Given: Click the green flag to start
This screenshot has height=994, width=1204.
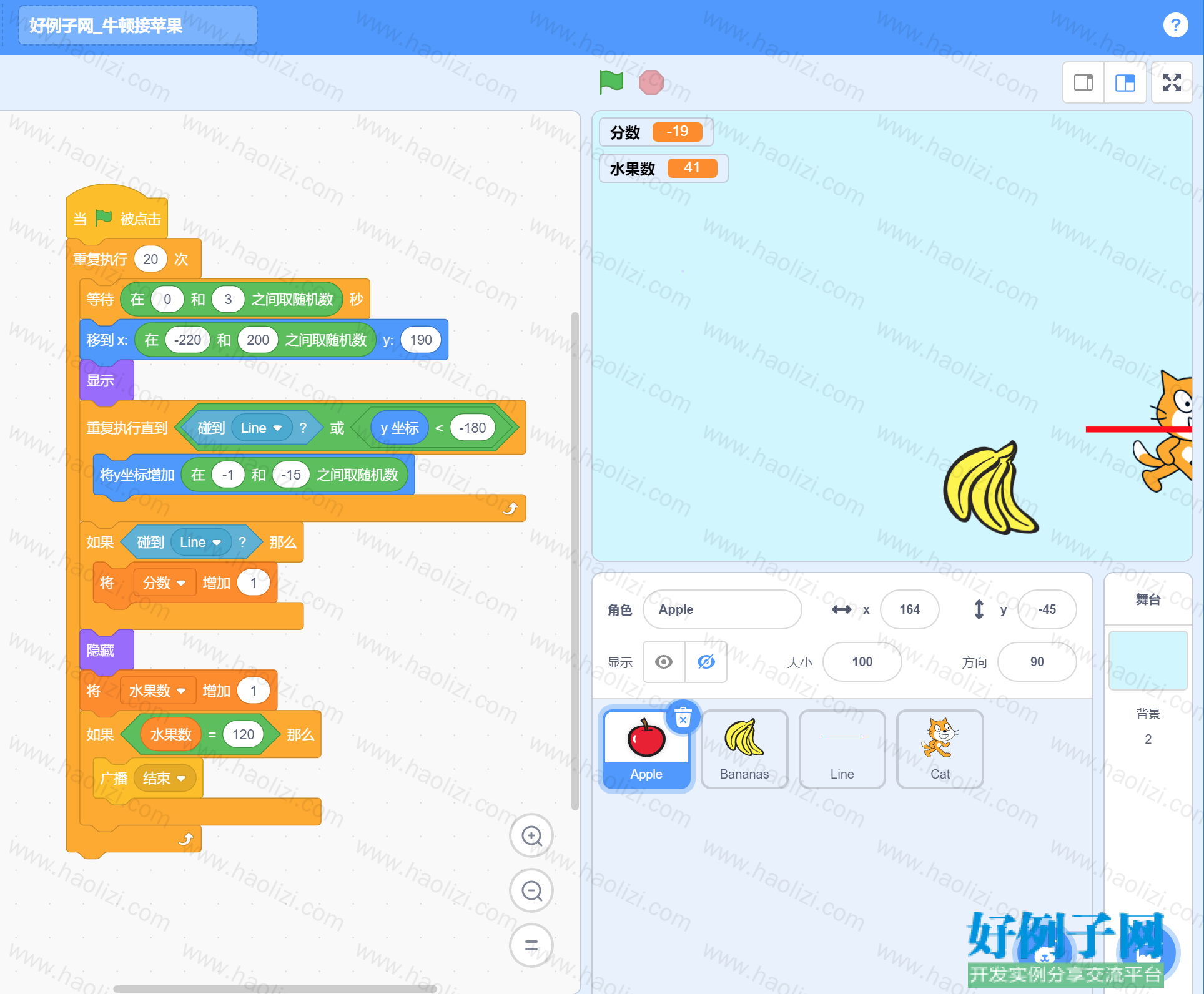Looking at the screenshot, I should coord(611,82).
